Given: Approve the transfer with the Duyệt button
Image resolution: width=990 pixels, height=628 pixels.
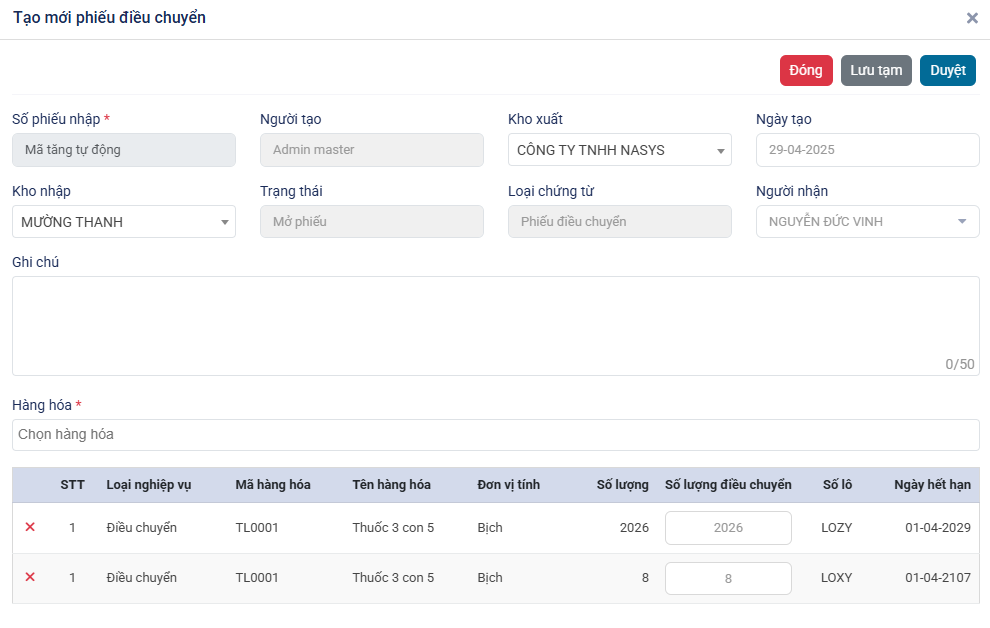Looking at the screenshot, I should (948, 71).
